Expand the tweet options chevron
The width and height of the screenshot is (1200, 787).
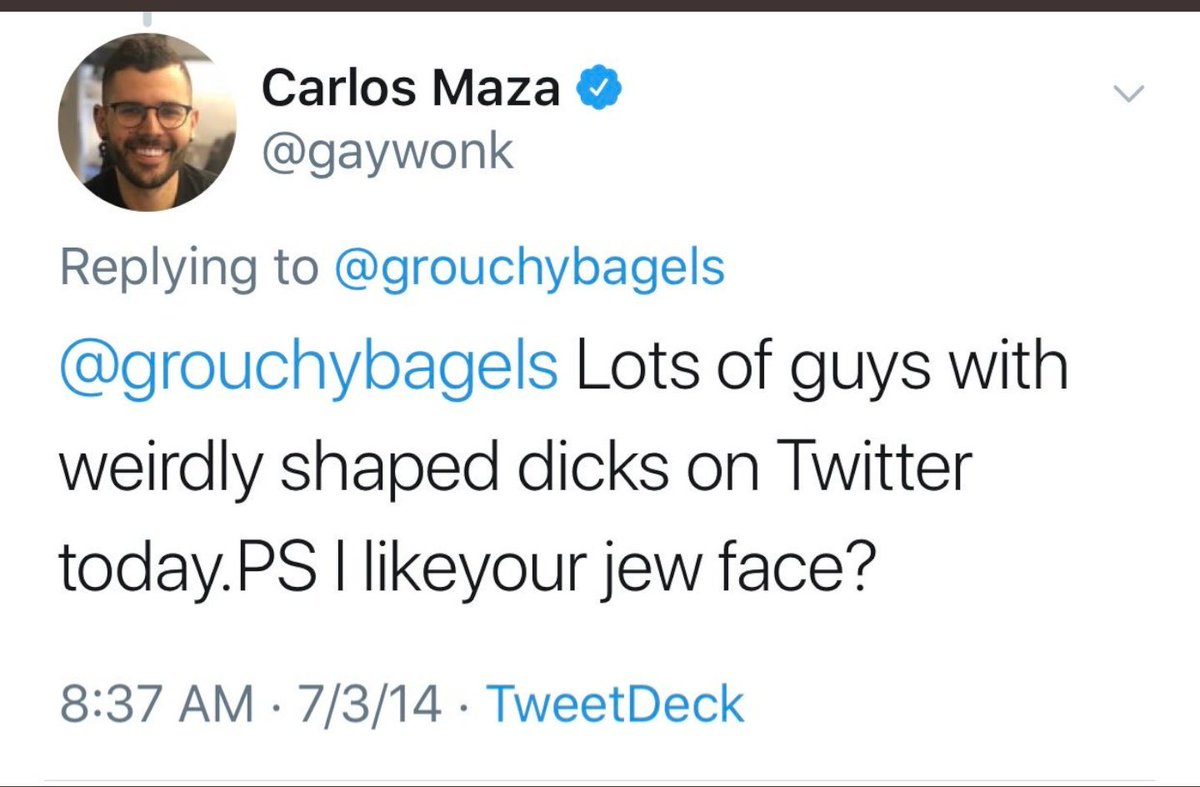tap(1128, 95)
